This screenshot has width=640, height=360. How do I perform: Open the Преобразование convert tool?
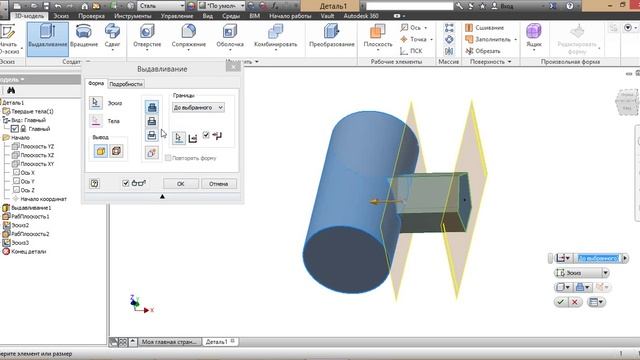click(331, 36)
